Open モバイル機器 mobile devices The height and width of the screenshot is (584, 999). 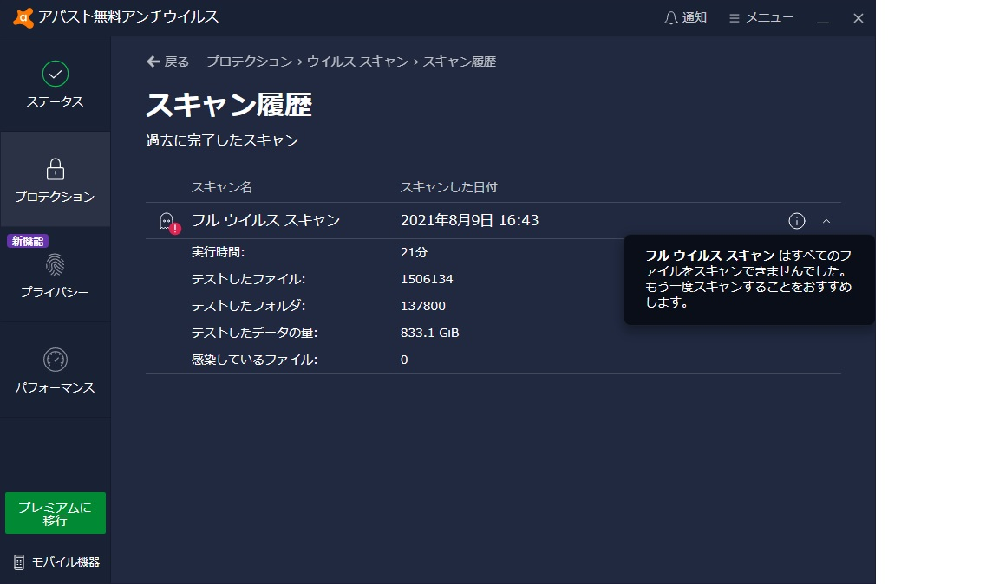pos(56,562)
